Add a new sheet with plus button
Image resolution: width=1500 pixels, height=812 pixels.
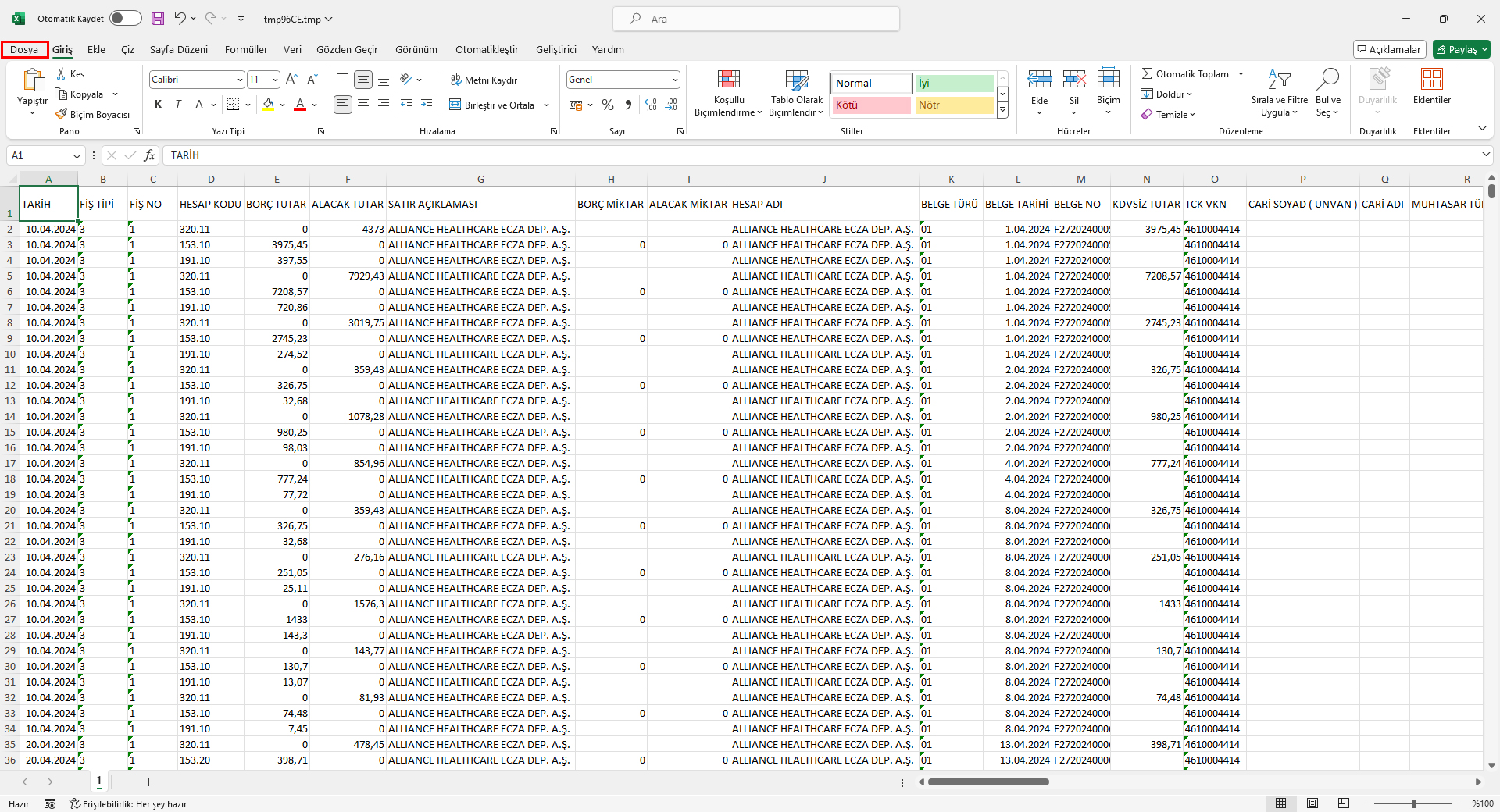click(x=148, y=782)
